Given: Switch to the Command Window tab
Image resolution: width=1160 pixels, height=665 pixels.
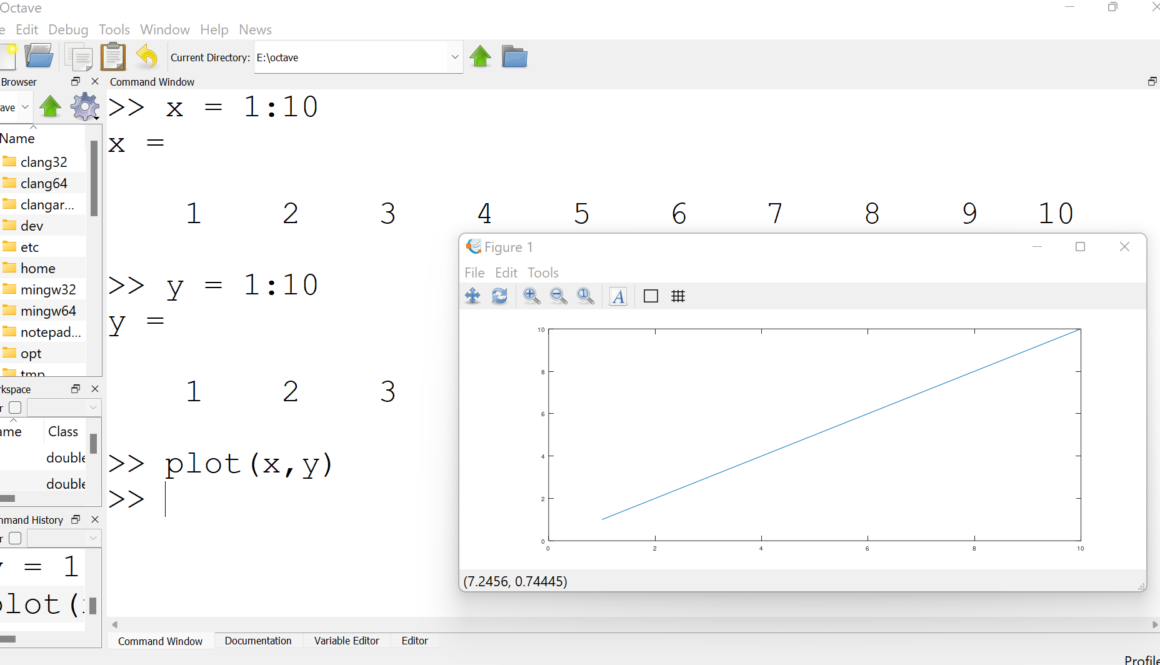Looking at the screenshot, I should tap(160, 641).
